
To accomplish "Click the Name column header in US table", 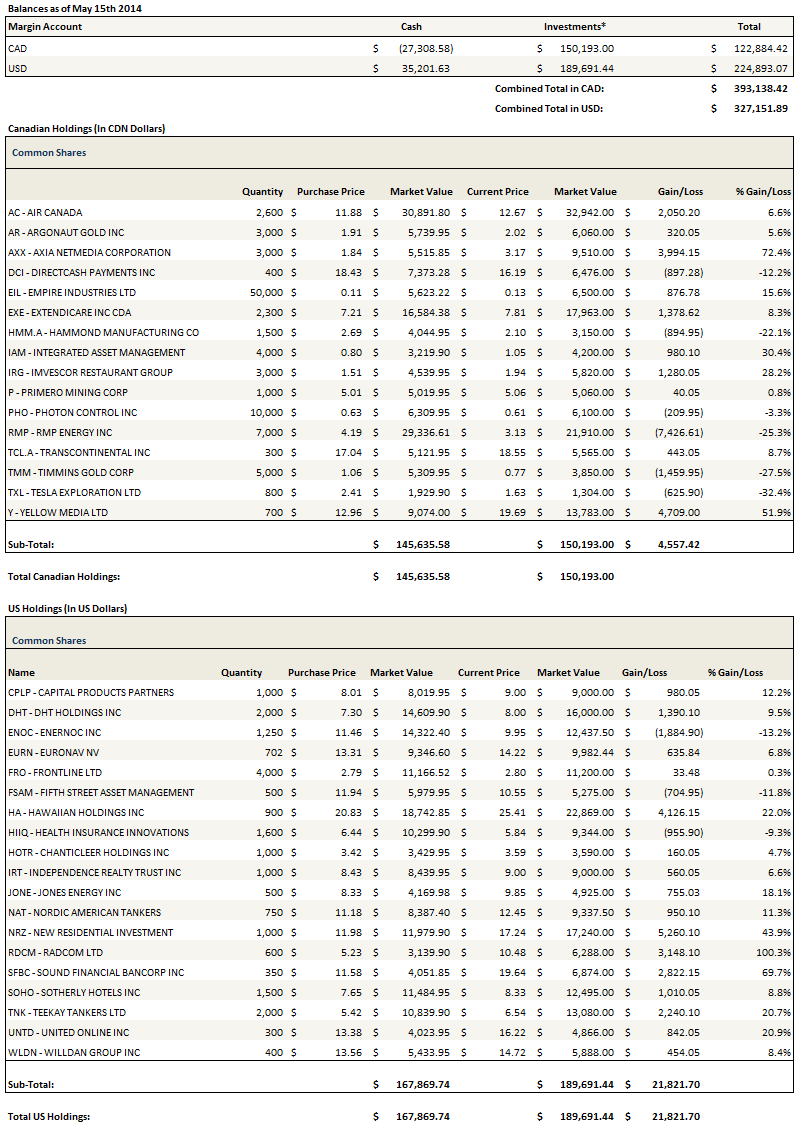I will pos(21,672).
